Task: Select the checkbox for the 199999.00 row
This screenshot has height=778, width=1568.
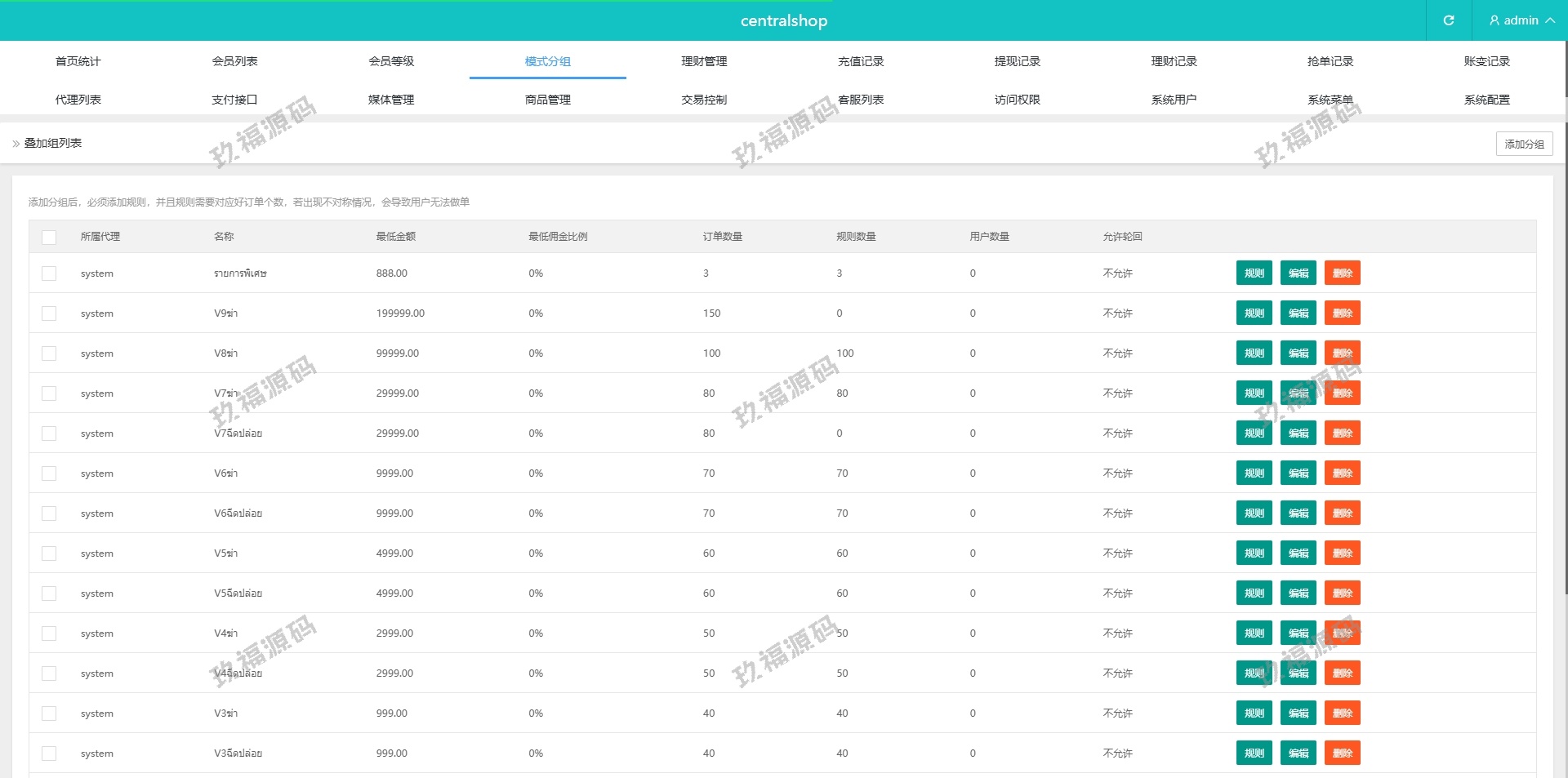Action: [49, 313]
